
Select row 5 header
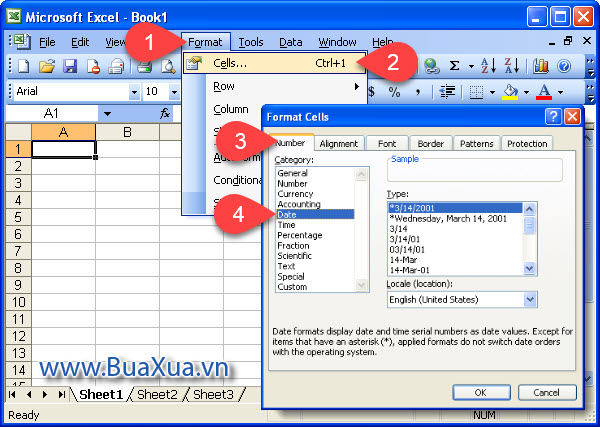tap(18, 217)
